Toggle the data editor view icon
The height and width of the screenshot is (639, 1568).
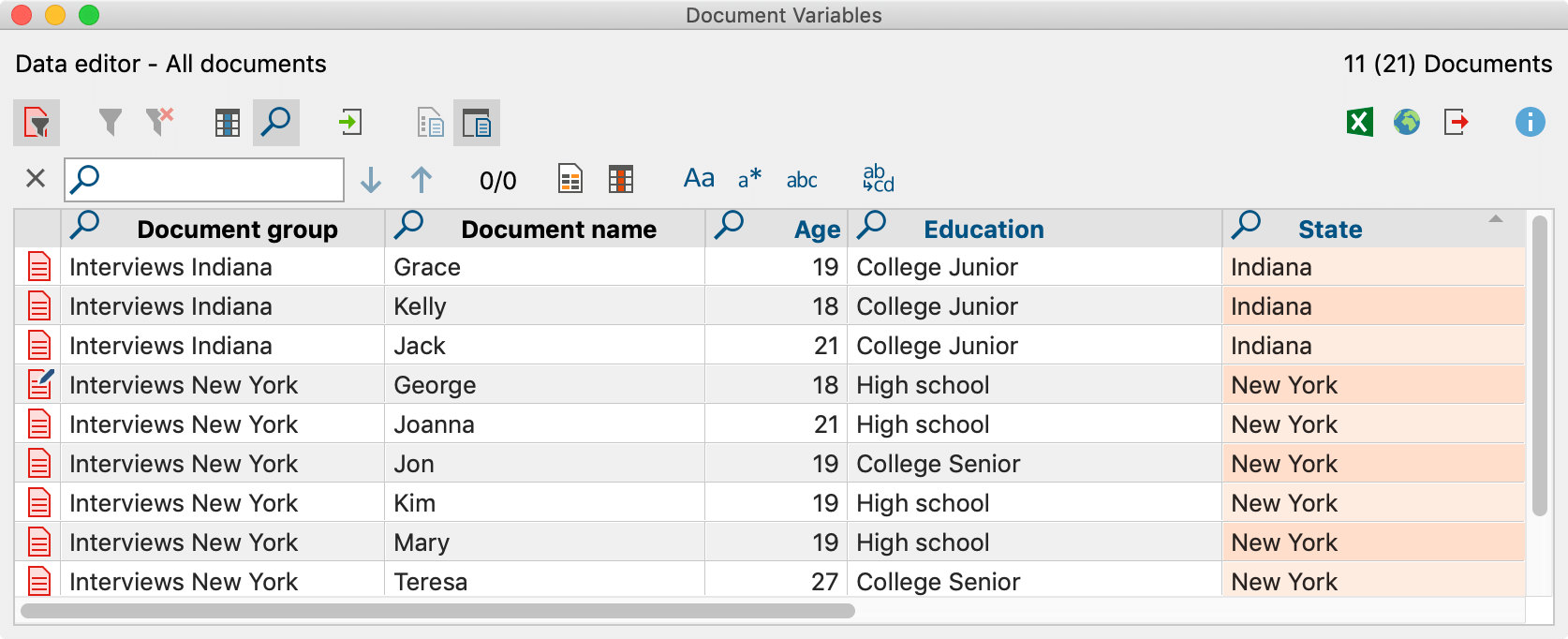click(x=477, y=123)
